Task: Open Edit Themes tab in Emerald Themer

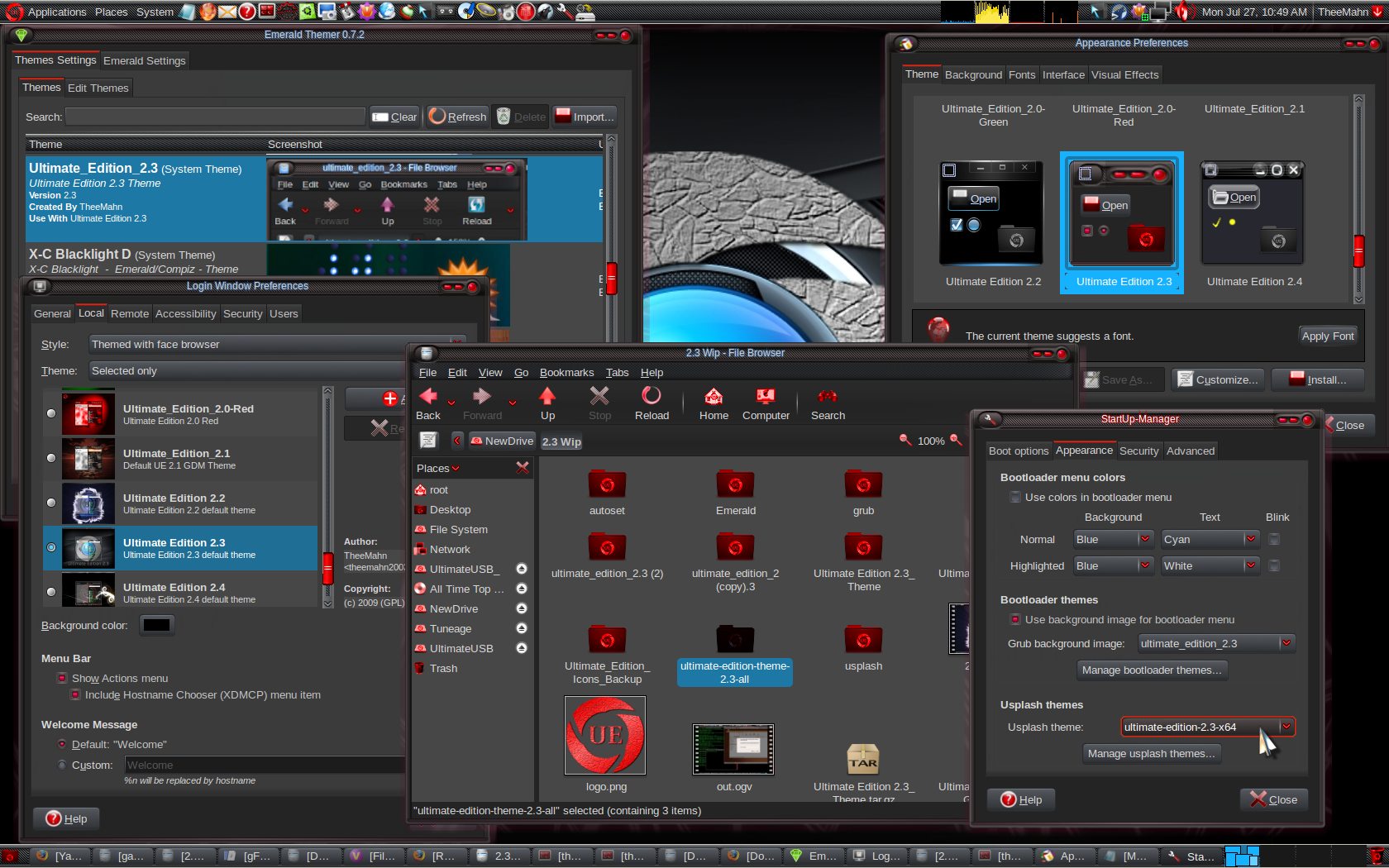Action: coord(98,88)
